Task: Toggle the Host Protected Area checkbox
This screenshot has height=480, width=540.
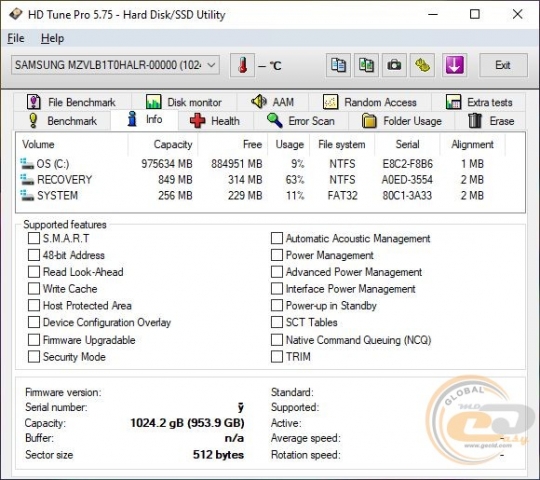Action: click(x=34, y=305)
